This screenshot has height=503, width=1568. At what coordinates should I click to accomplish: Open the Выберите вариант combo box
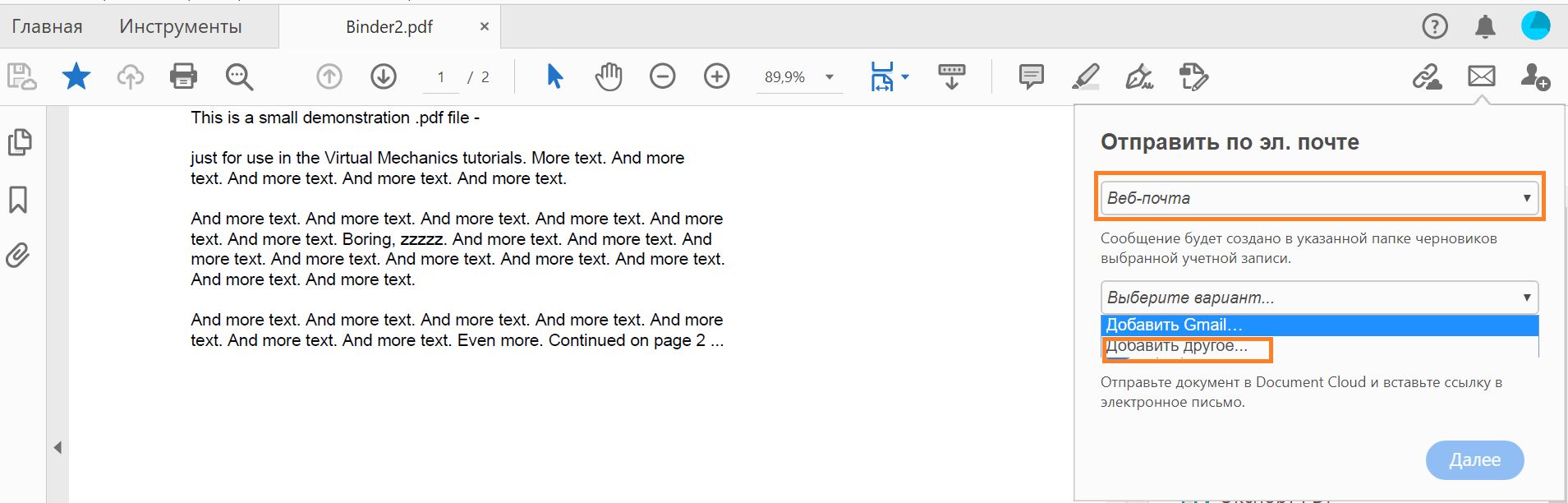(x=1319, y=298)
